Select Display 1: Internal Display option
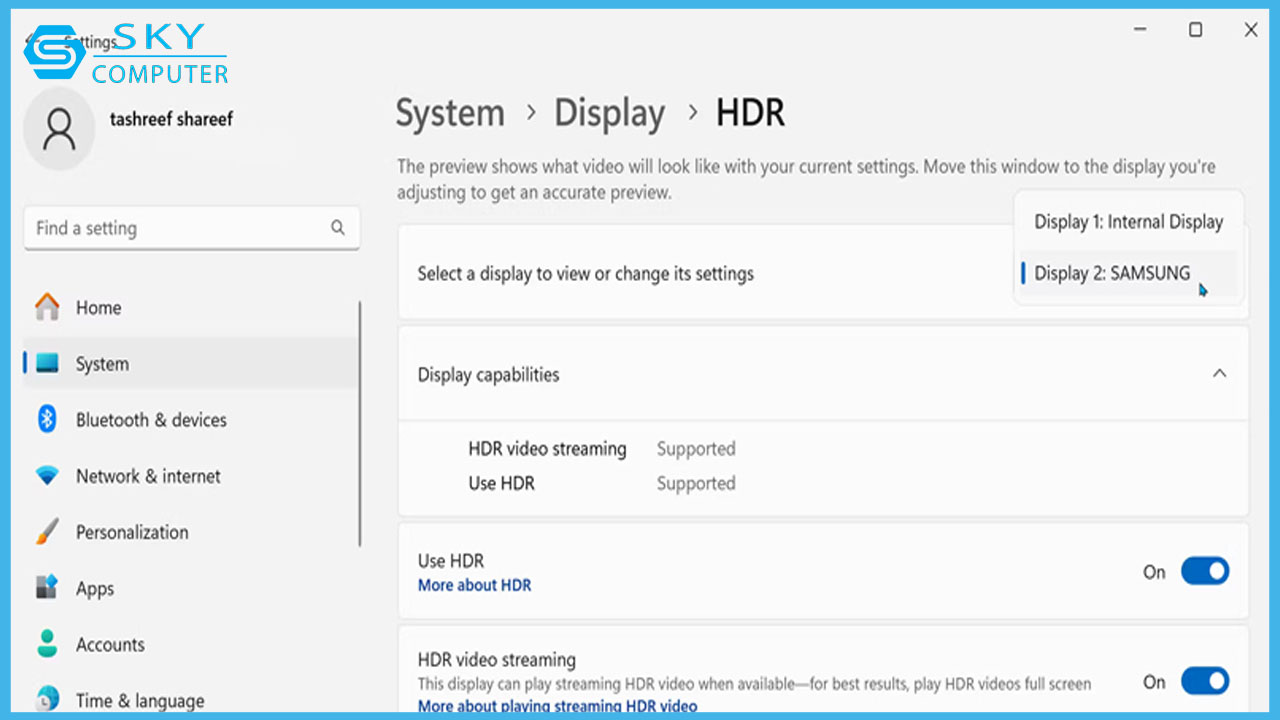1280x720 pixels. 1128,222
